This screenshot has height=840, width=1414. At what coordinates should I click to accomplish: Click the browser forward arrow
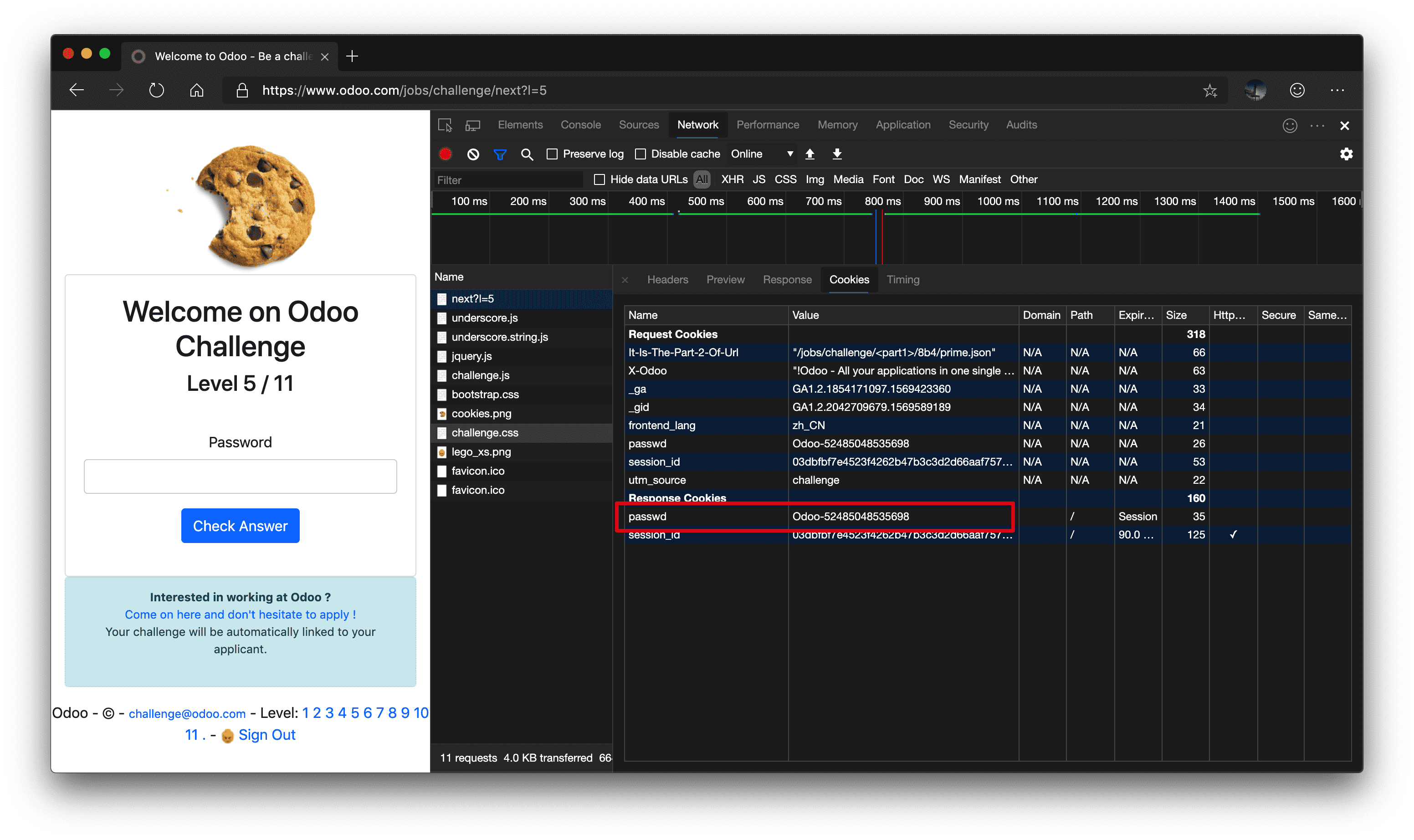tap(116, 90)
